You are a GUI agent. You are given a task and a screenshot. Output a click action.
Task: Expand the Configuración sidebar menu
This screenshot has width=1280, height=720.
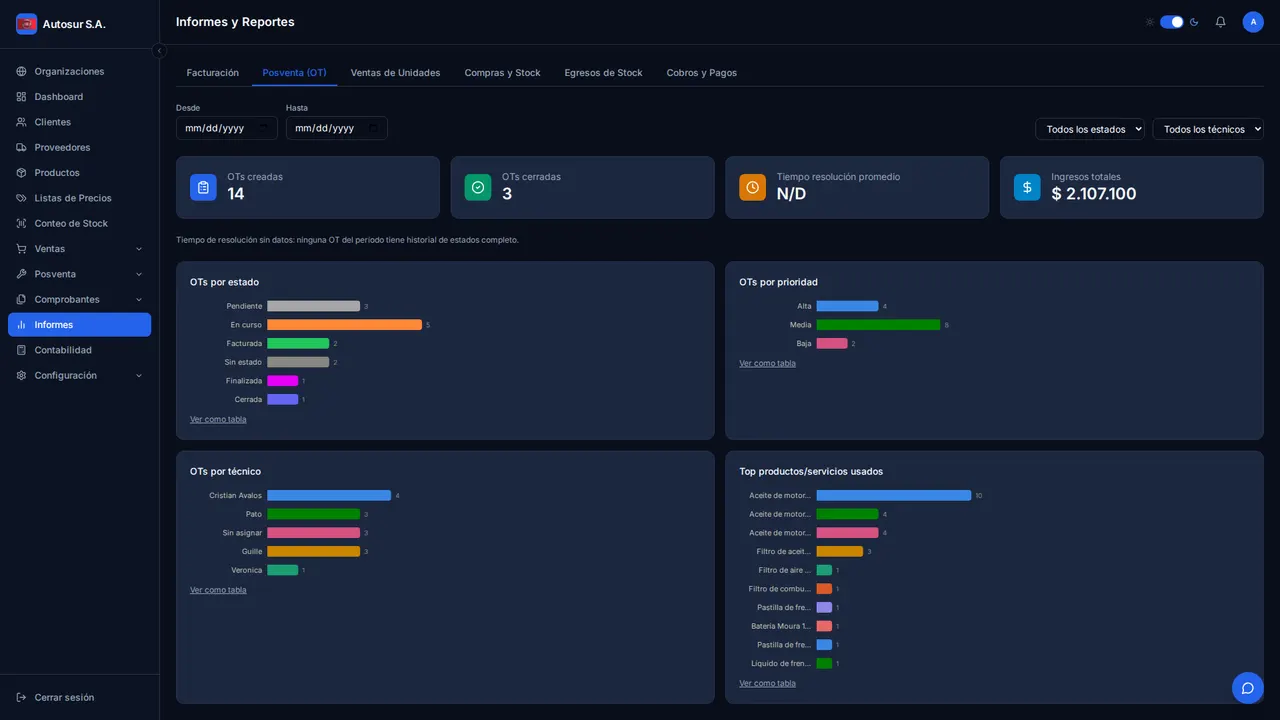point(79,375)
